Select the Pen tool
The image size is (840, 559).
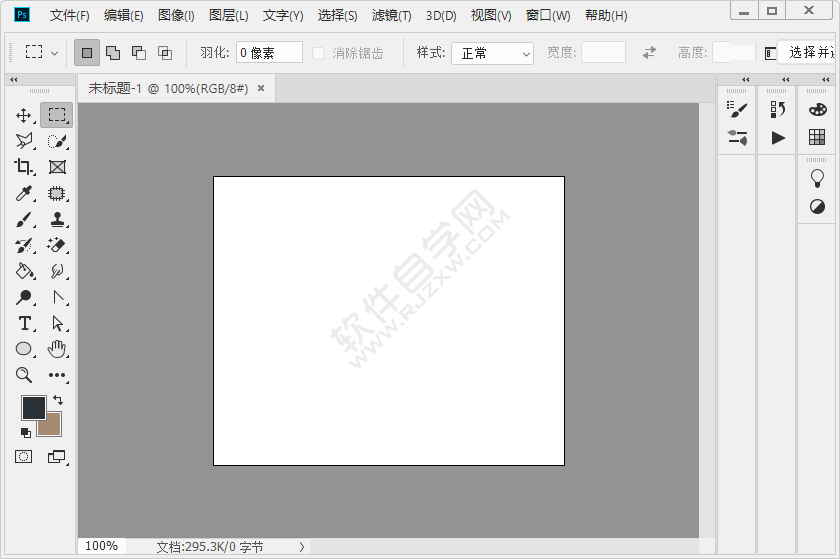coord(58,297)
